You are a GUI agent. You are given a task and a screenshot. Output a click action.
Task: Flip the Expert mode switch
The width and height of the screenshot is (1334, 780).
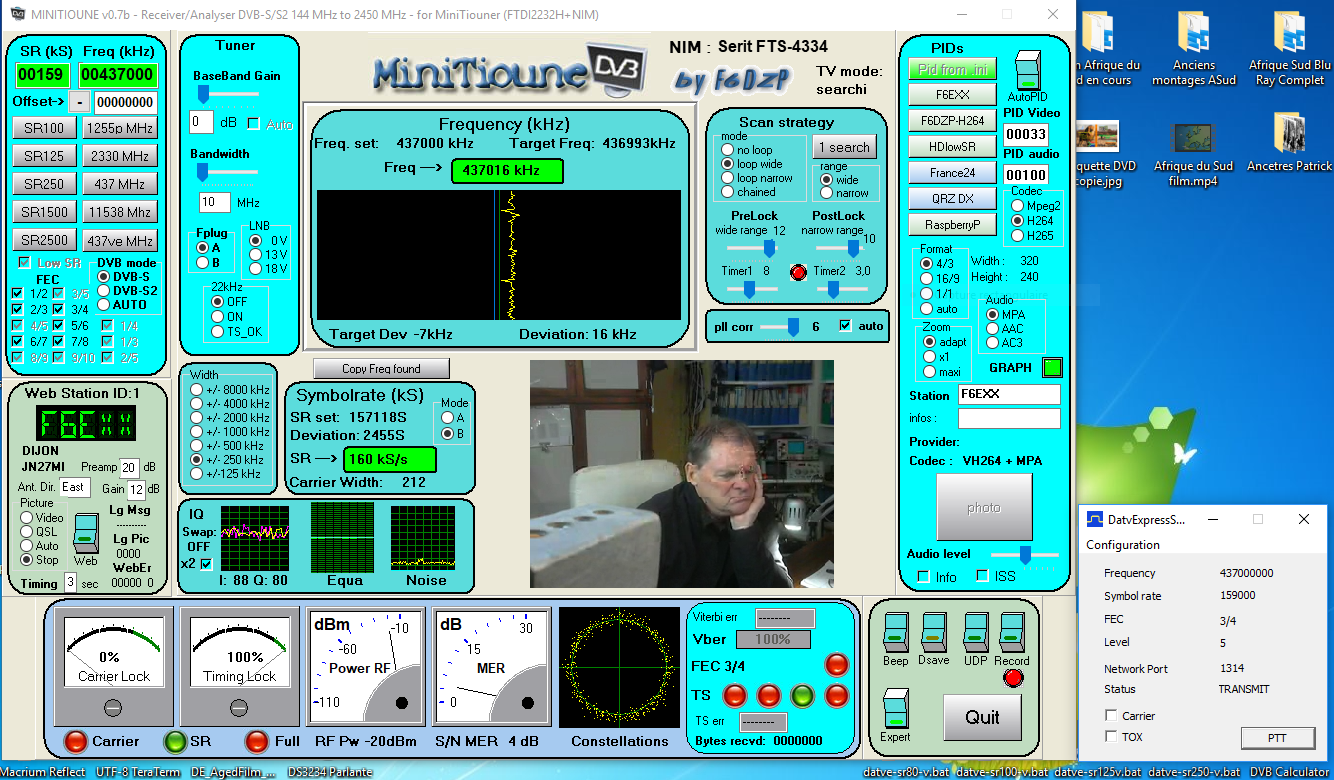[895, 708]
